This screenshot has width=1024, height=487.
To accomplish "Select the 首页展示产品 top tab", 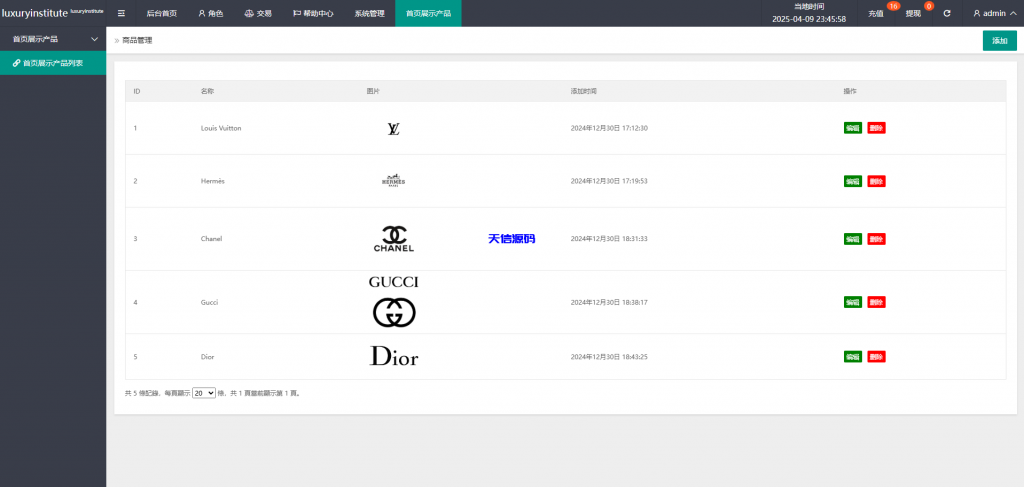I will [428, 13].
